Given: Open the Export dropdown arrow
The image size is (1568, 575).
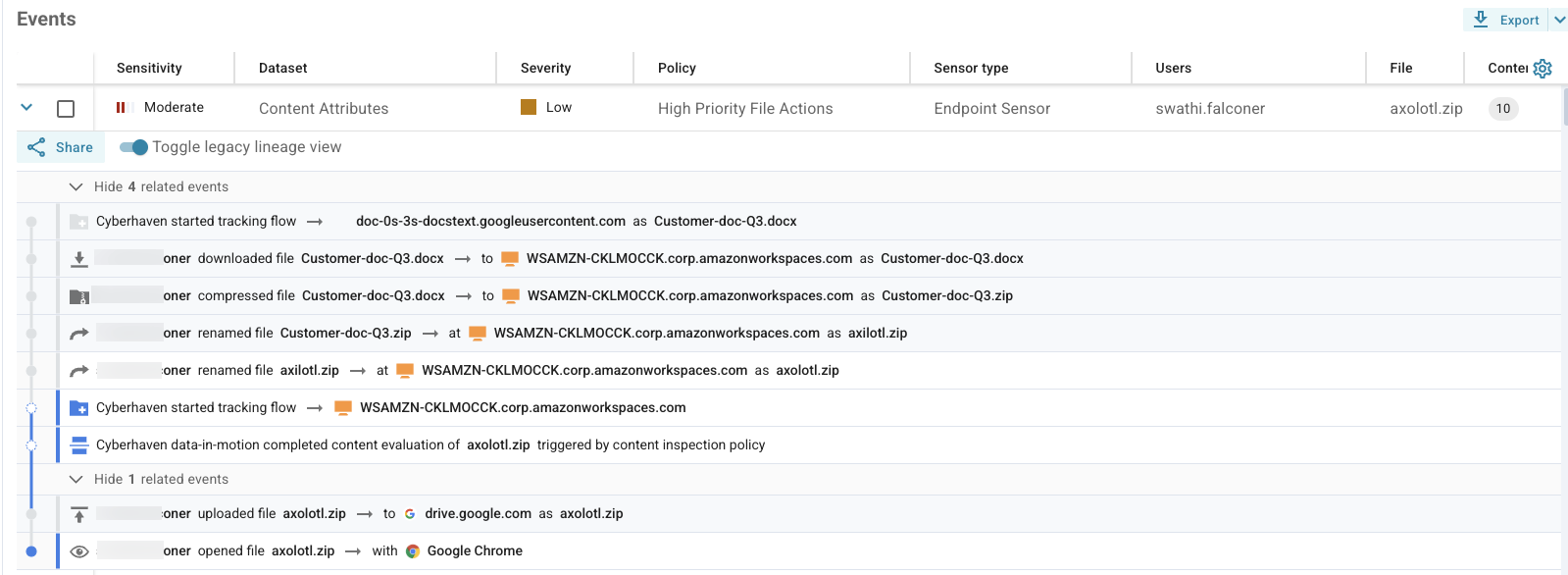Looking at the screenshot, I should pyautogui.click(x=1559, y=20).
